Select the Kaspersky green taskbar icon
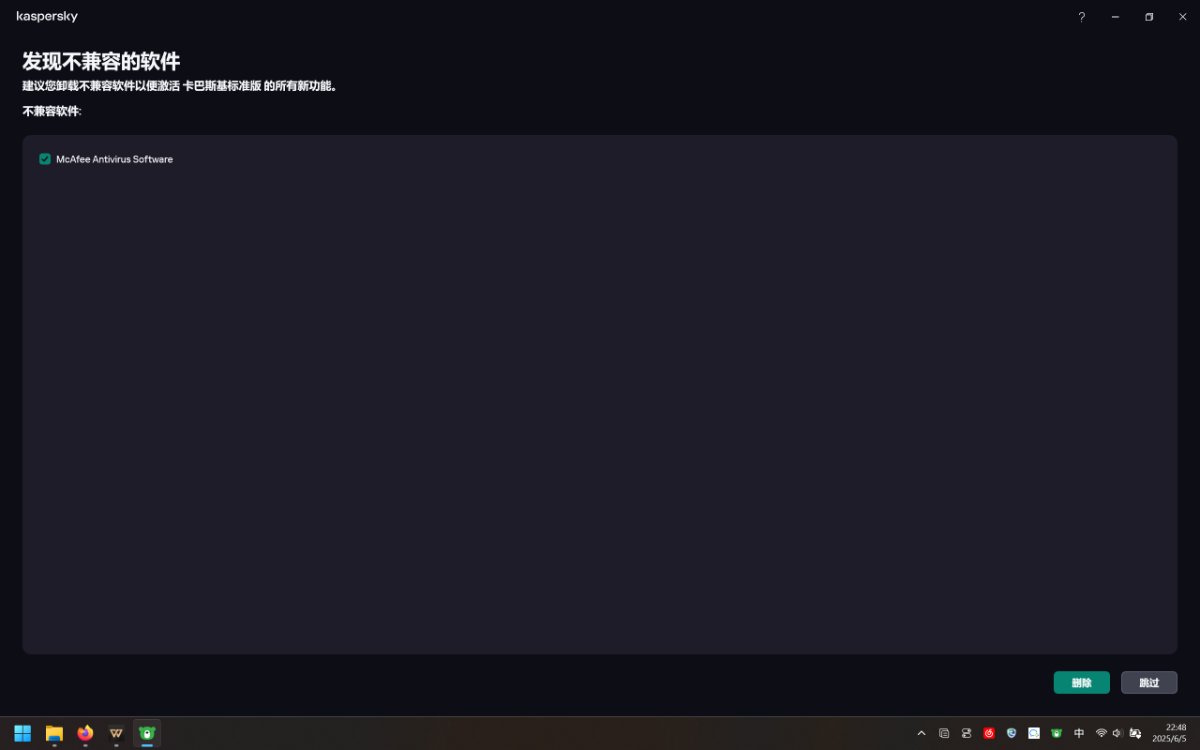 coord(147,733)
